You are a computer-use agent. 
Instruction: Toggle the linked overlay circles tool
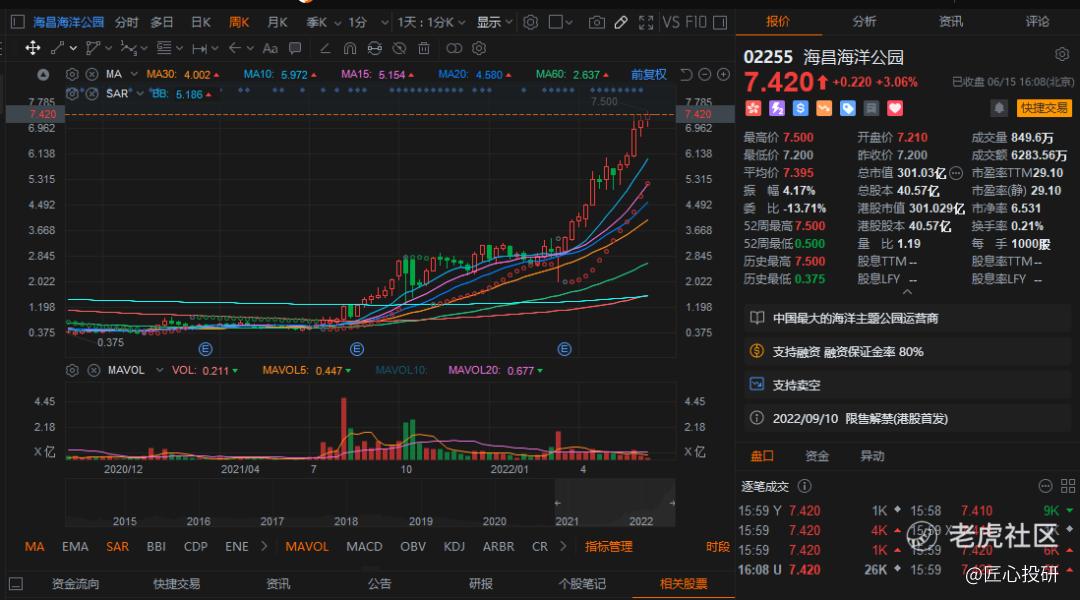tap(454, 48)
